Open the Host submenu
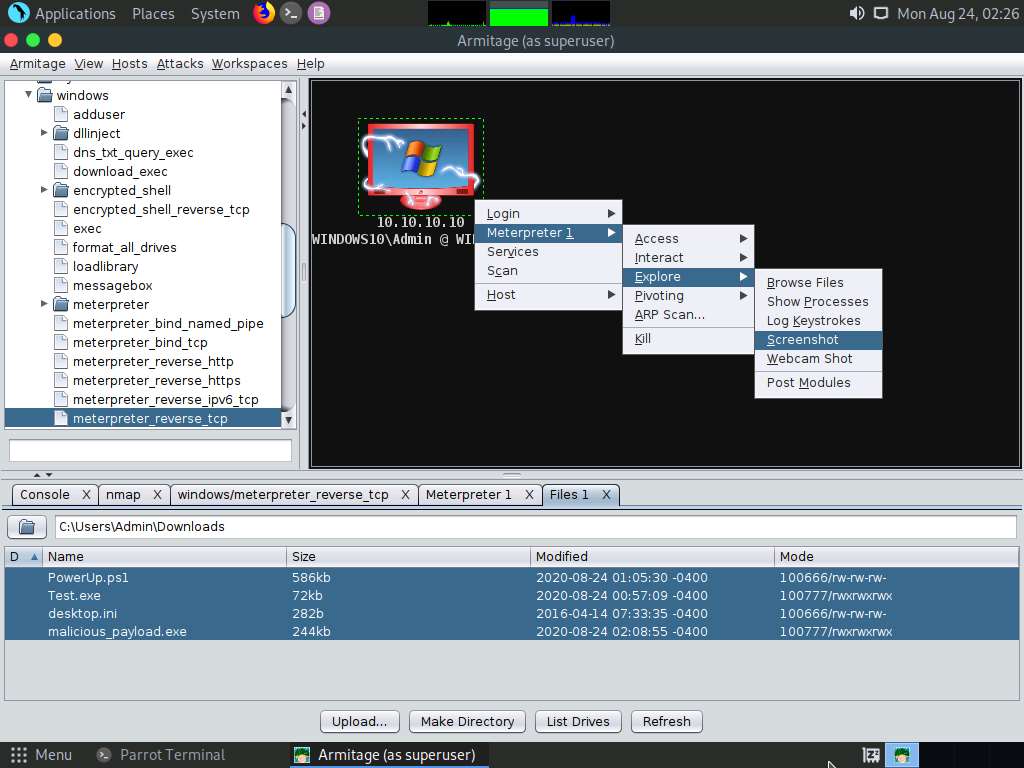Viewport: 1024px width, 768px height. point(548,295)
